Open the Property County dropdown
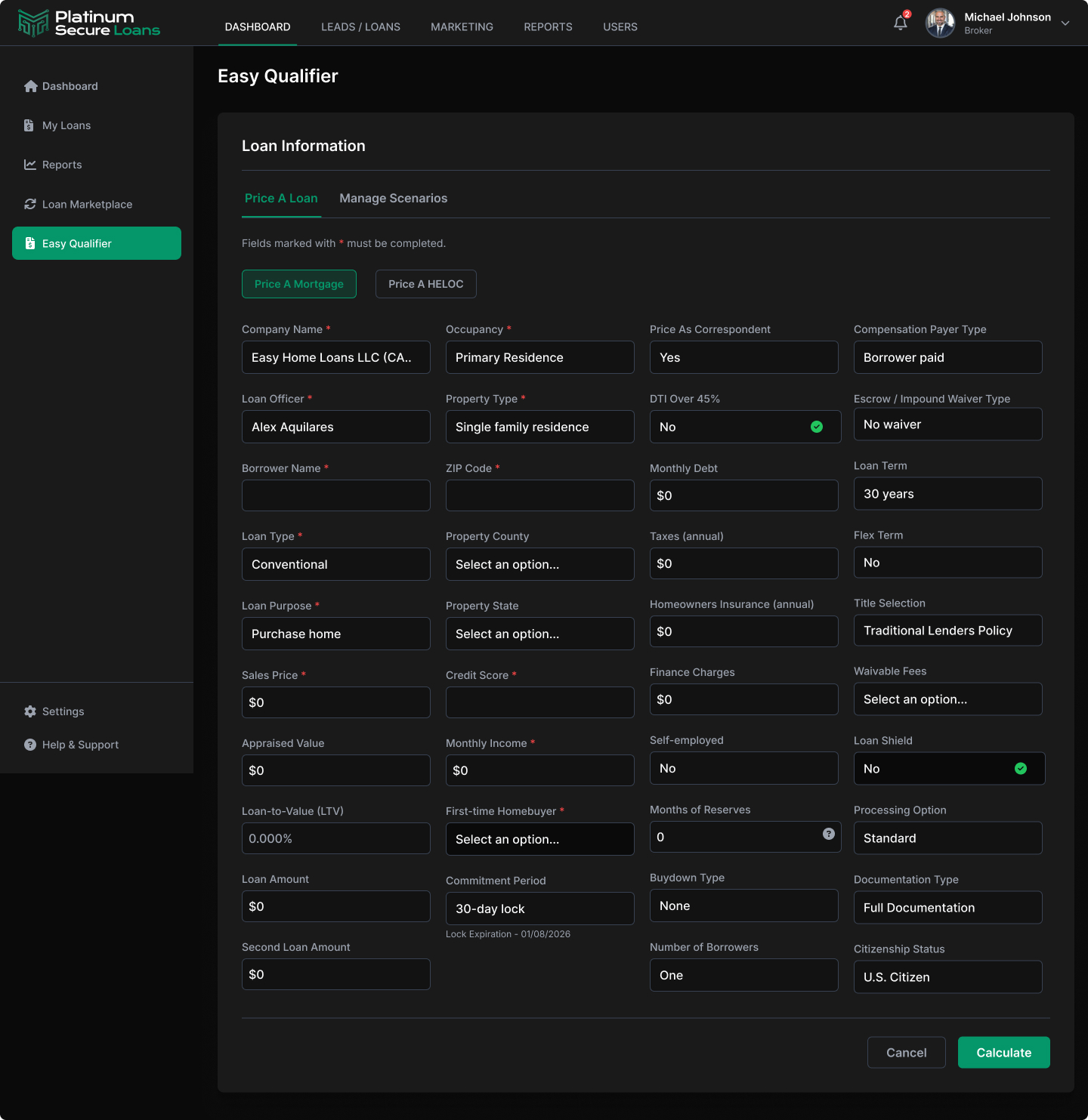Screen dimensions: 1088x1120 click(540, 564)
